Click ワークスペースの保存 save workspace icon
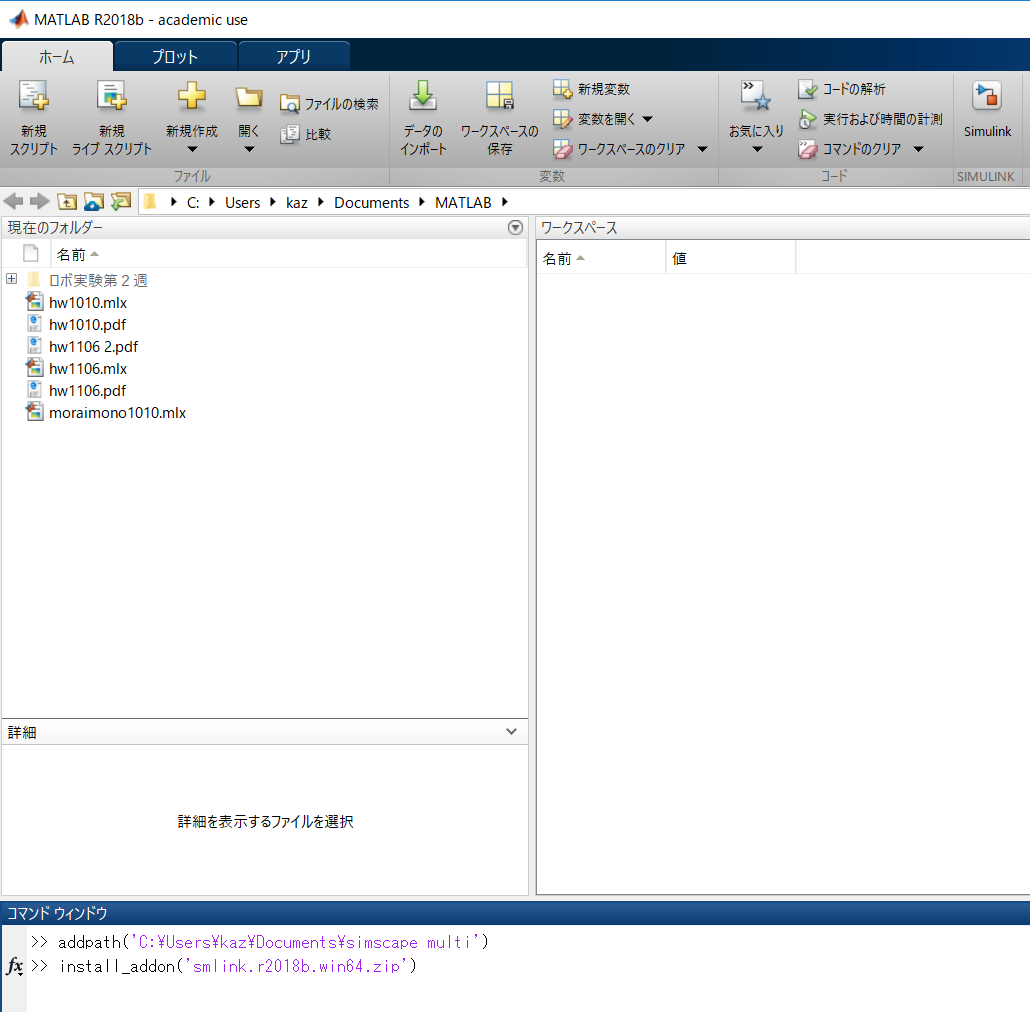The image size is (1030, 1012). coord(499,96)
